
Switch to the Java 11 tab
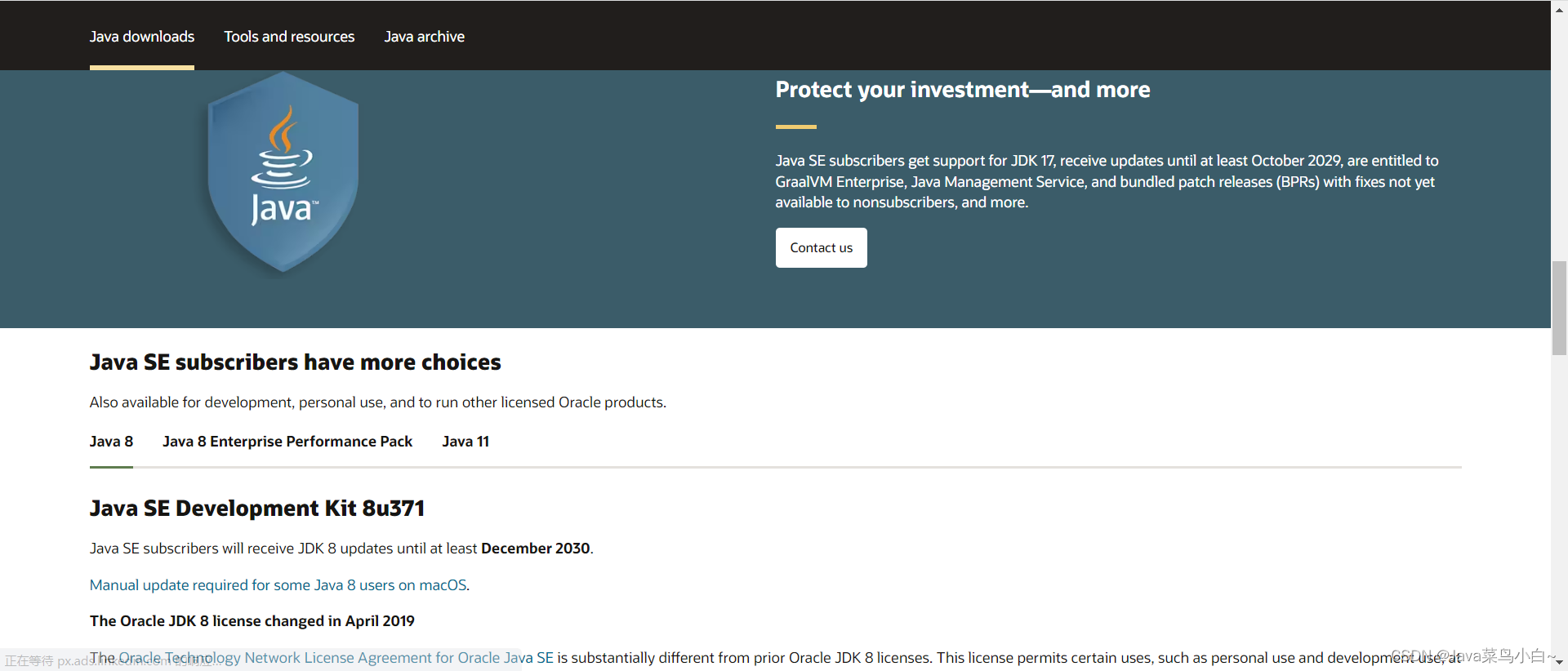[x=465, y=442]
